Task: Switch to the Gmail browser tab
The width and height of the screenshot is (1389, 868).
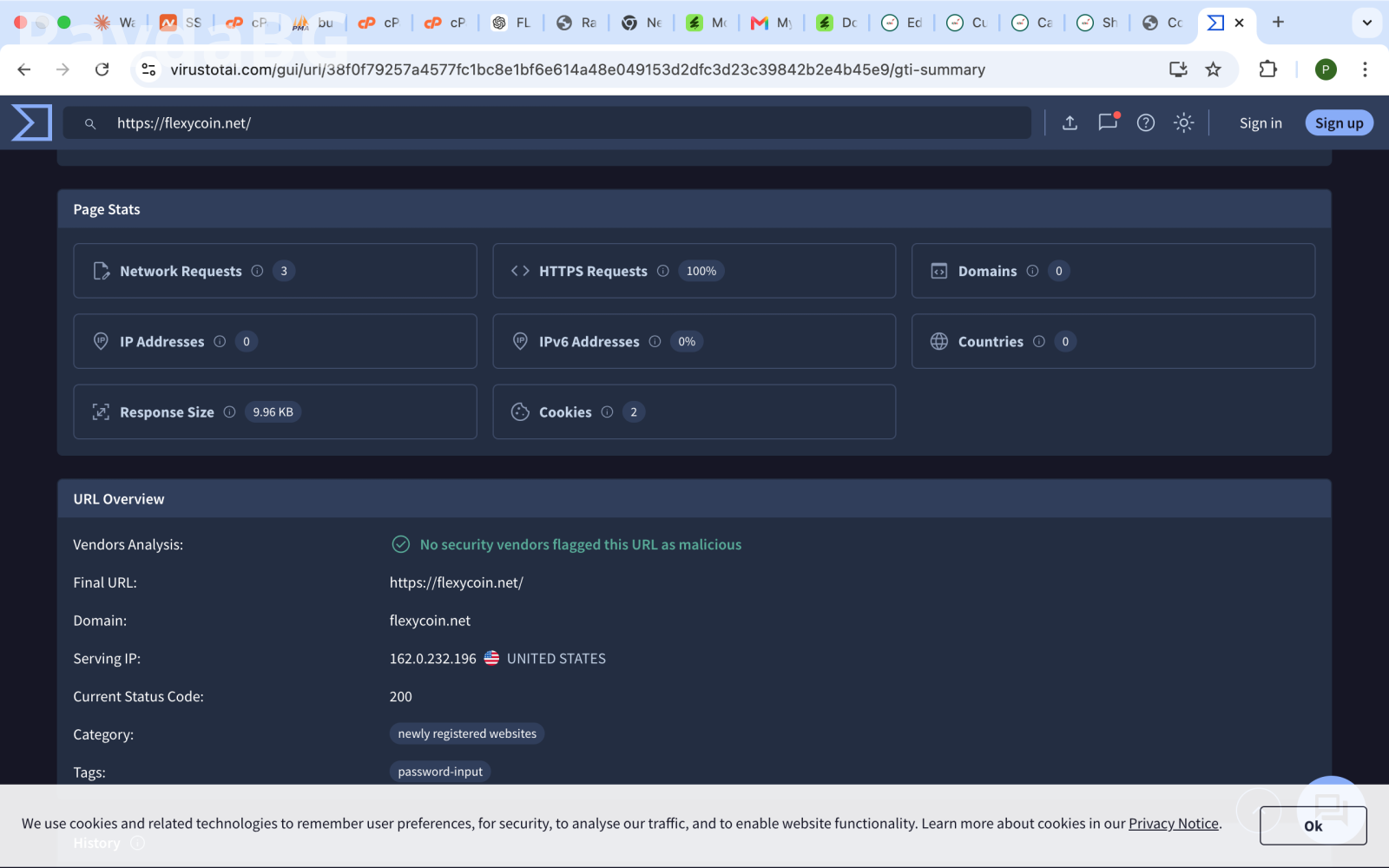Action: [772, 23]
